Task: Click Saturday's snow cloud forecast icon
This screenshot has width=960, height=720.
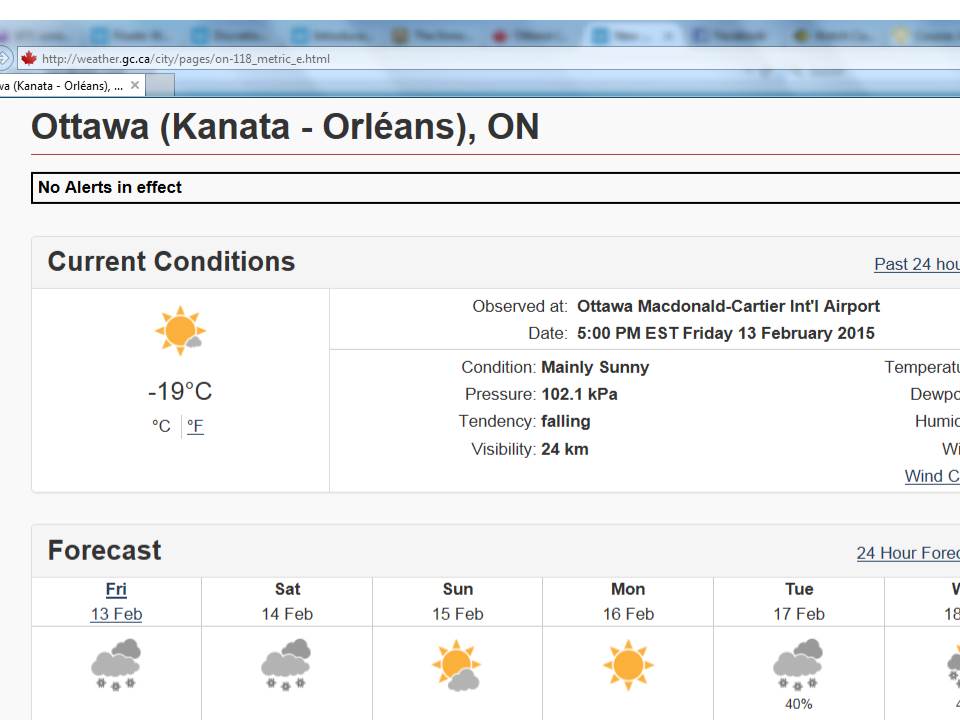Action: 286,665
